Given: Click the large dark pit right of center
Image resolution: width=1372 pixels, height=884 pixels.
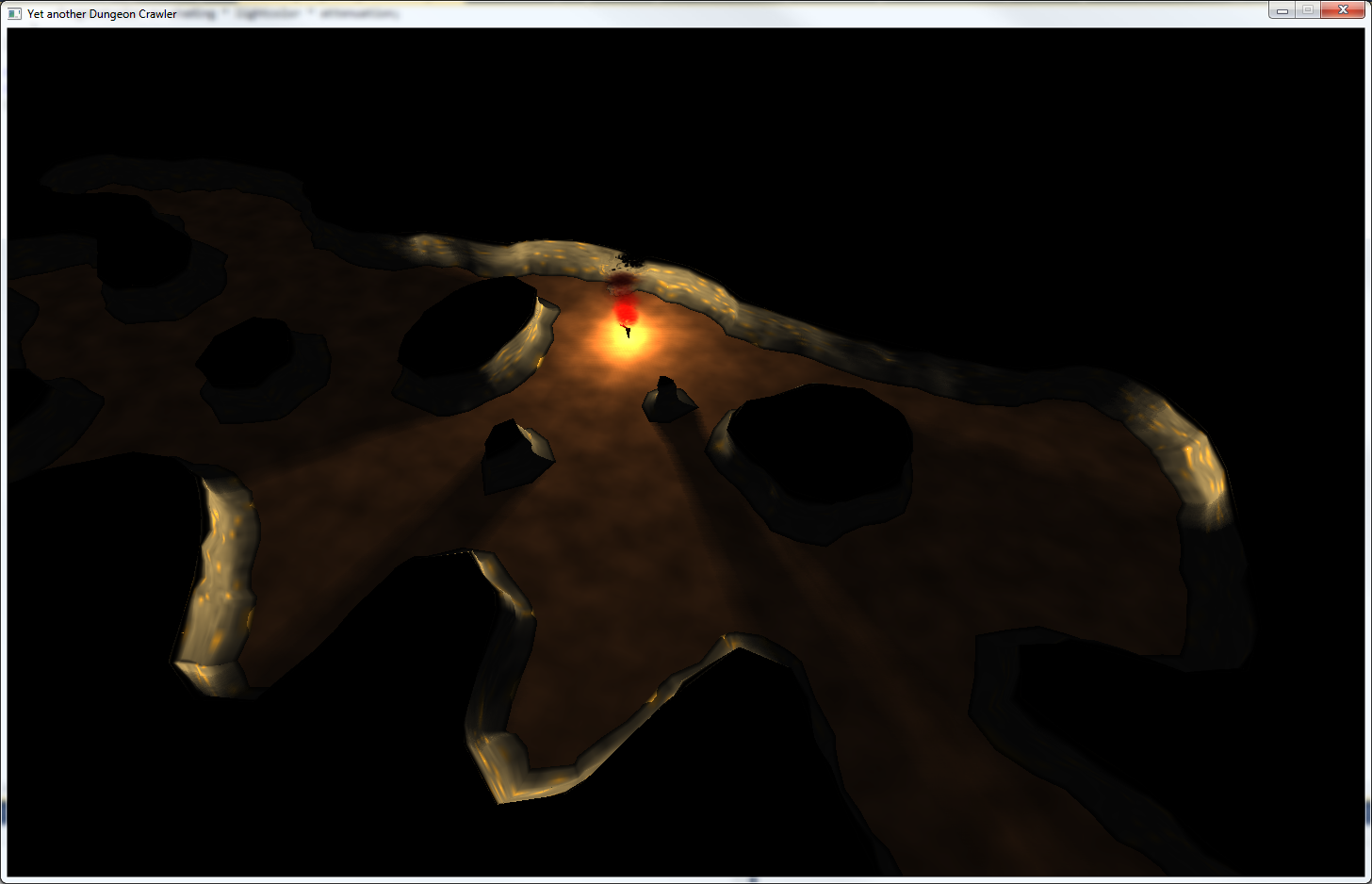Looking at the screenshot, I should [x=820, y=443].
